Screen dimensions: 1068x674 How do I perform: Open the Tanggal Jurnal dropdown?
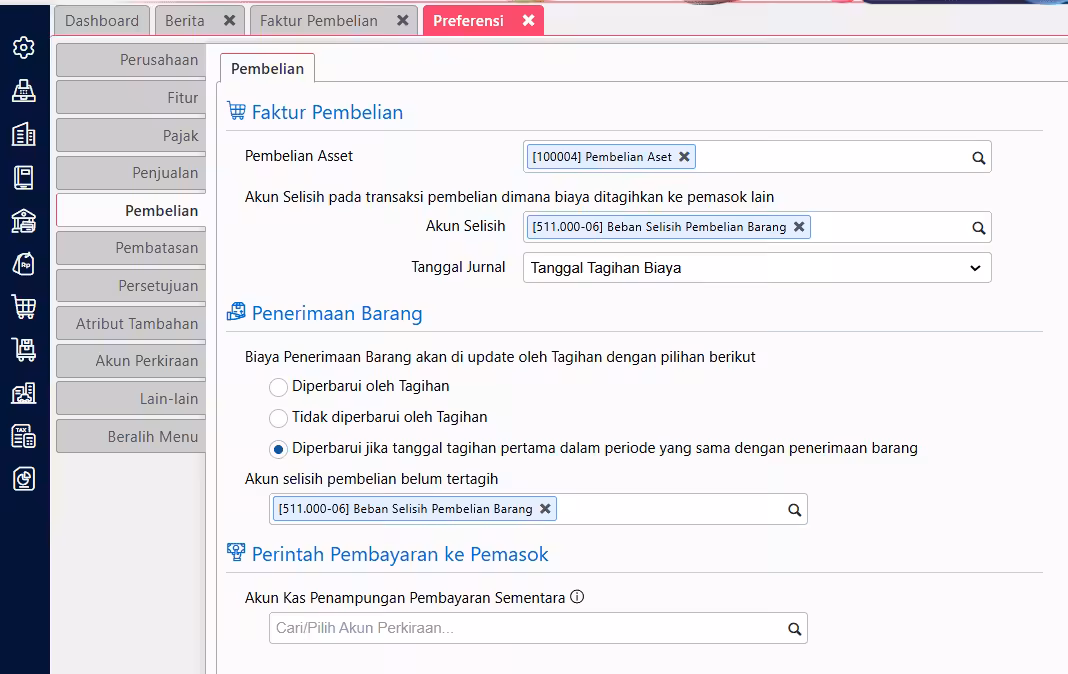(x=757, y=268)
